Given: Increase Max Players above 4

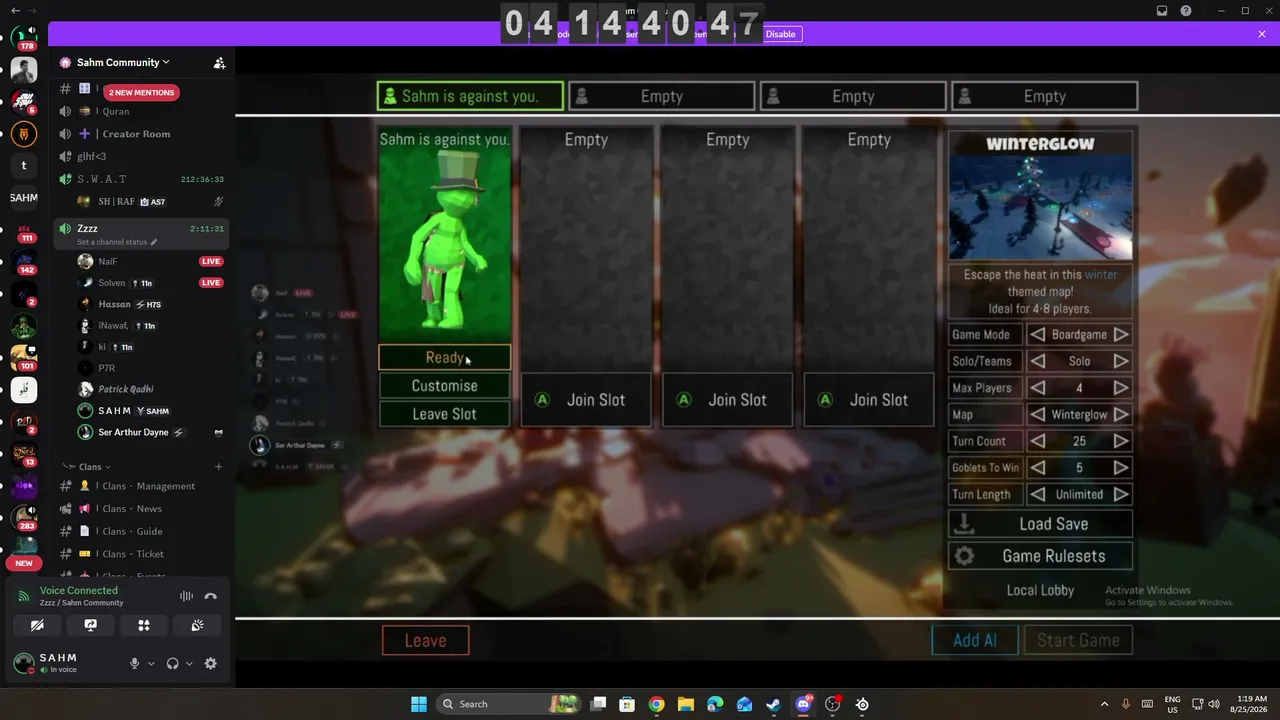Looking at the screenshot, I should 1121,388.
